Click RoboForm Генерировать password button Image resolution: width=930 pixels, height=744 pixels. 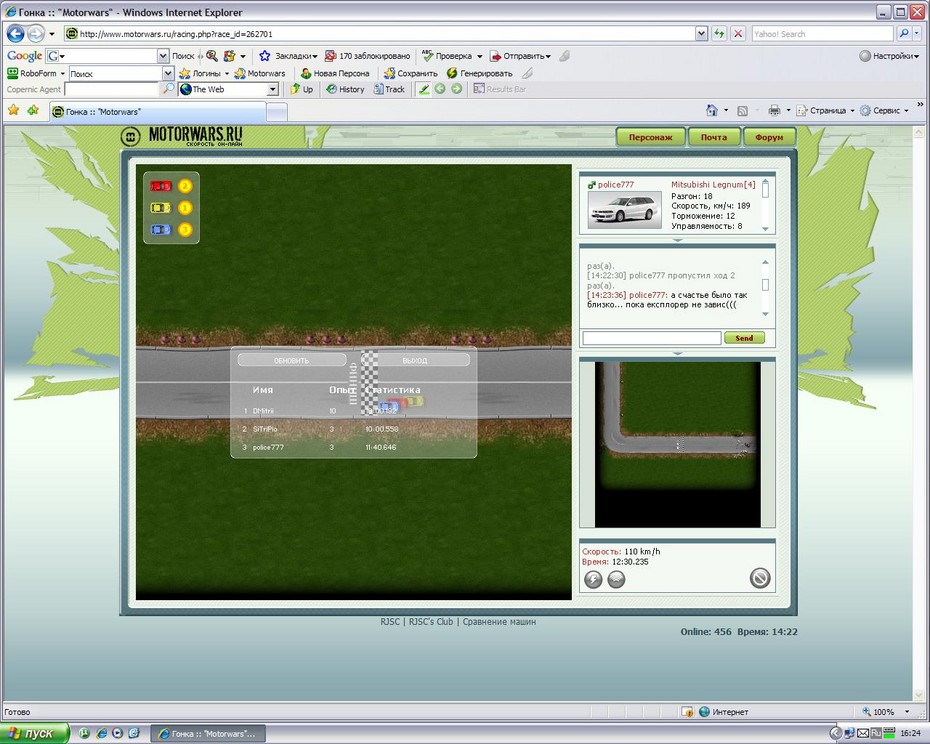coord(479,74)
